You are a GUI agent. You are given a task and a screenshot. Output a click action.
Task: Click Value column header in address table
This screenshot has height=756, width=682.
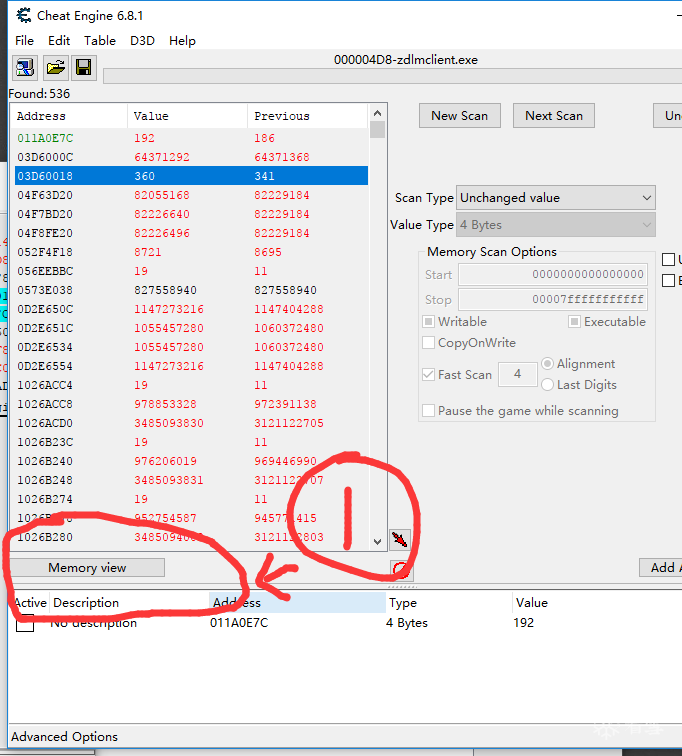pyautogui.click(x=597, y=603)
